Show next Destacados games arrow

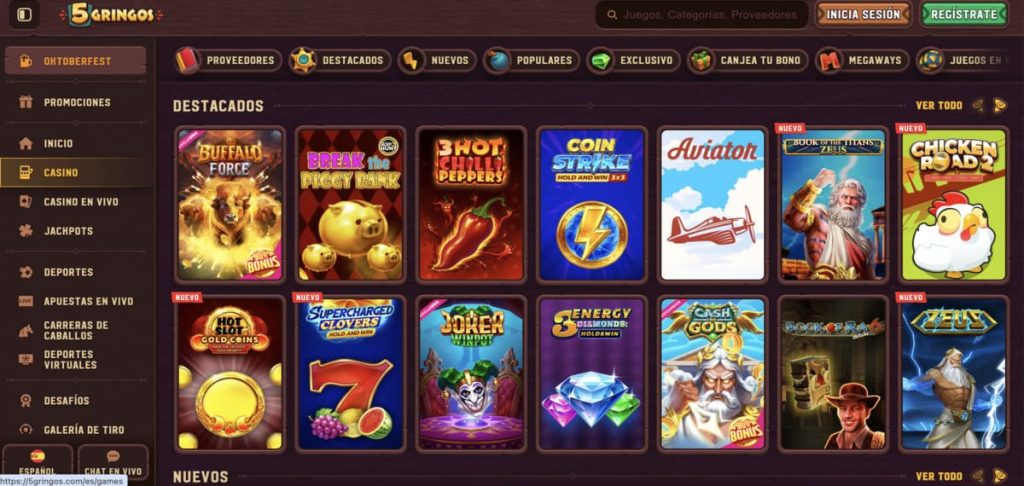[1000, 105]
